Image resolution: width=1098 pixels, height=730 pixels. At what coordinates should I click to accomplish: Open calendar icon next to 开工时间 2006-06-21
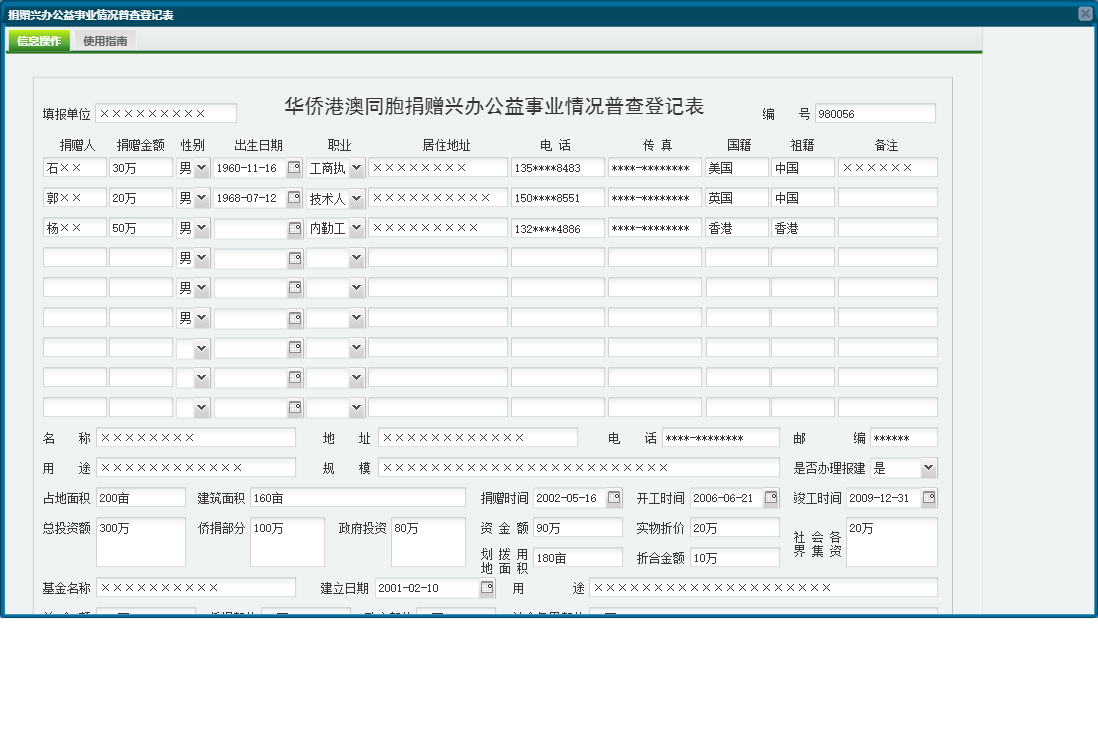point(771,498)
